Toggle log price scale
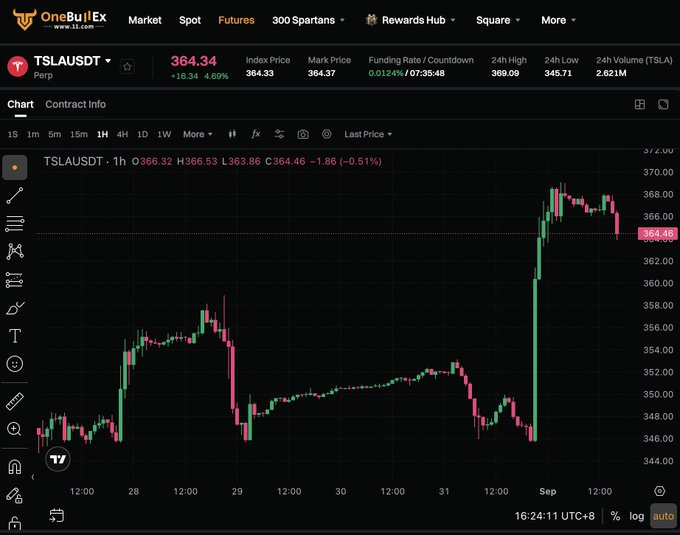This screenshot has width=680, height=535. (637, 516)
